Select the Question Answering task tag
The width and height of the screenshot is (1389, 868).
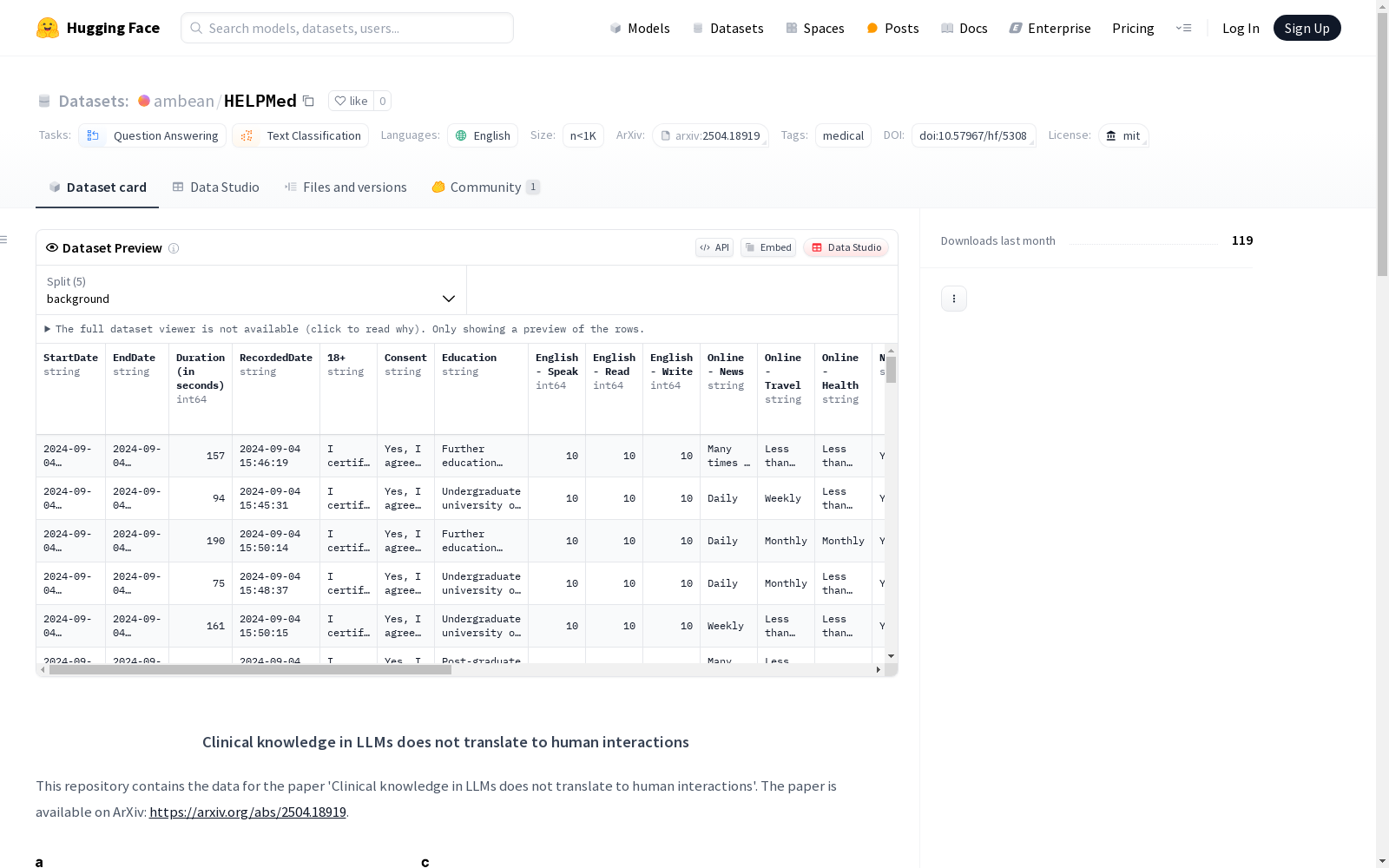coord(153,135)
